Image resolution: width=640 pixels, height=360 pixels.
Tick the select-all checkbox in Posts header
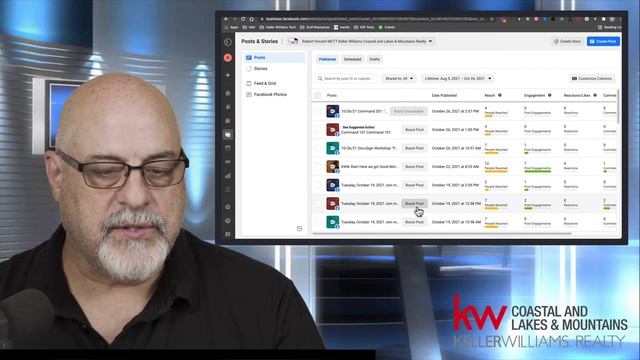(318, 96)
